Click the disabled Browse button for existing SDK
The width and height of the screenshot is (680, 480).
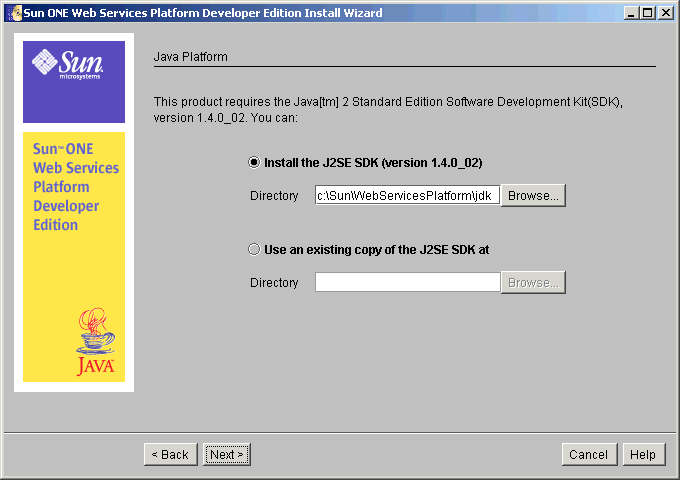tap(533, 282)
